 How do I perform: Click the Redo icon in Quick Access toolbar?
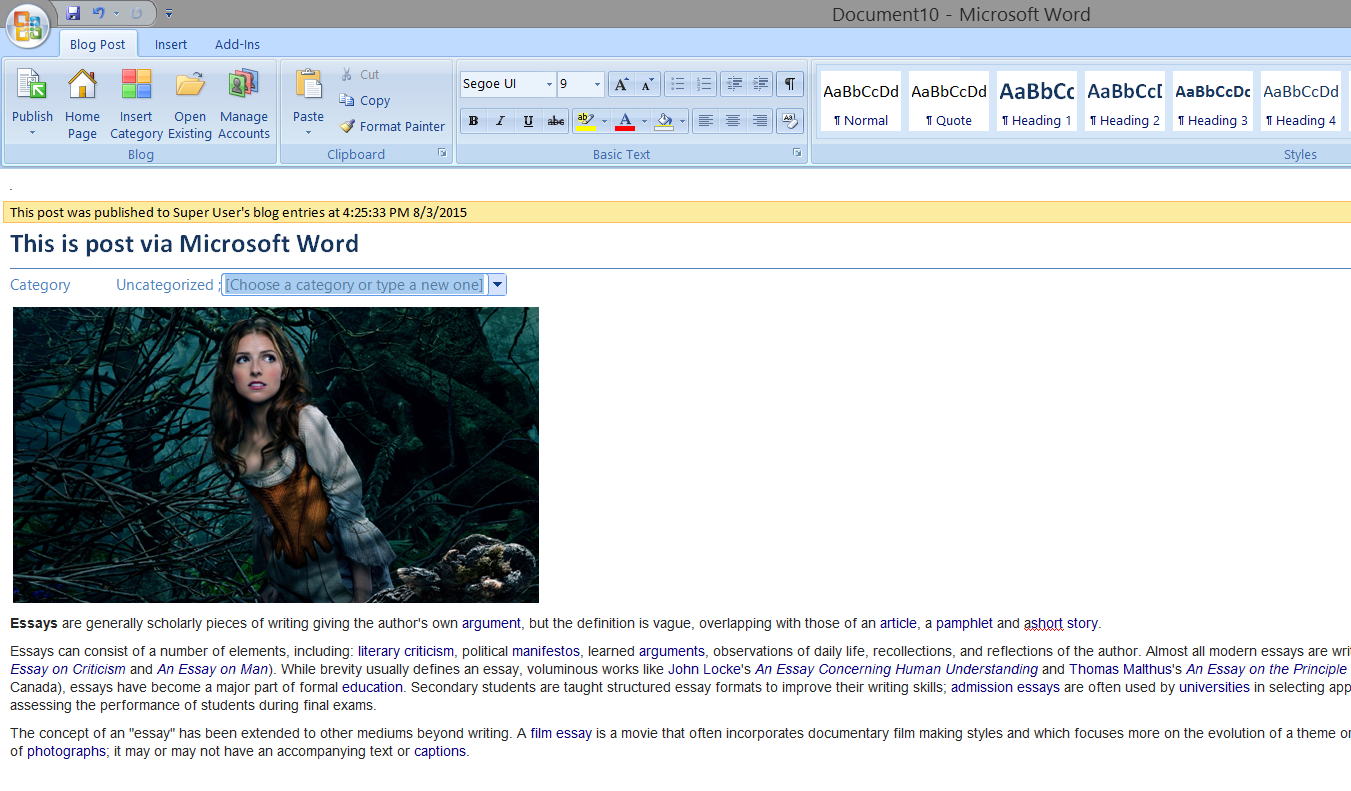point(137,13)
